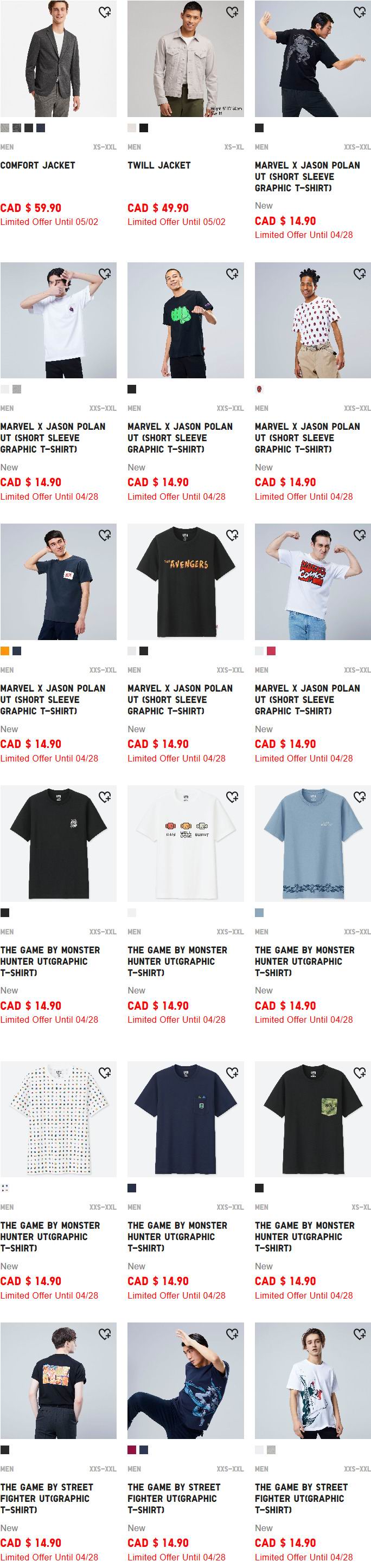The height and width of the screenshot is (1568, 371).
Task: Select red swatch for Marvel Comics tee
Action: click(x=271, y=651)
